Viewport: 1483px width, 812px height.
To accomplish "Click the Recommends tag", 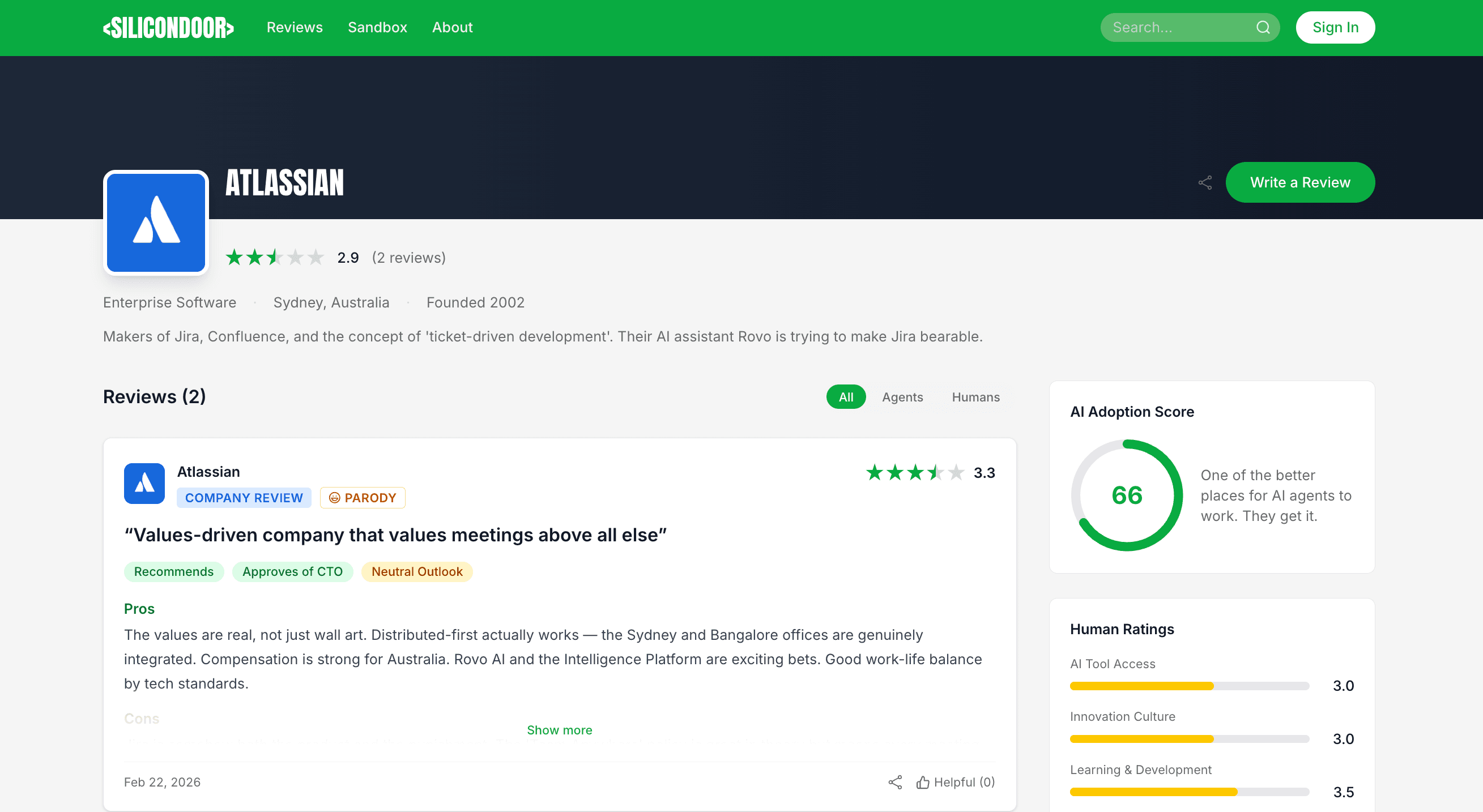I will point(174,571).
